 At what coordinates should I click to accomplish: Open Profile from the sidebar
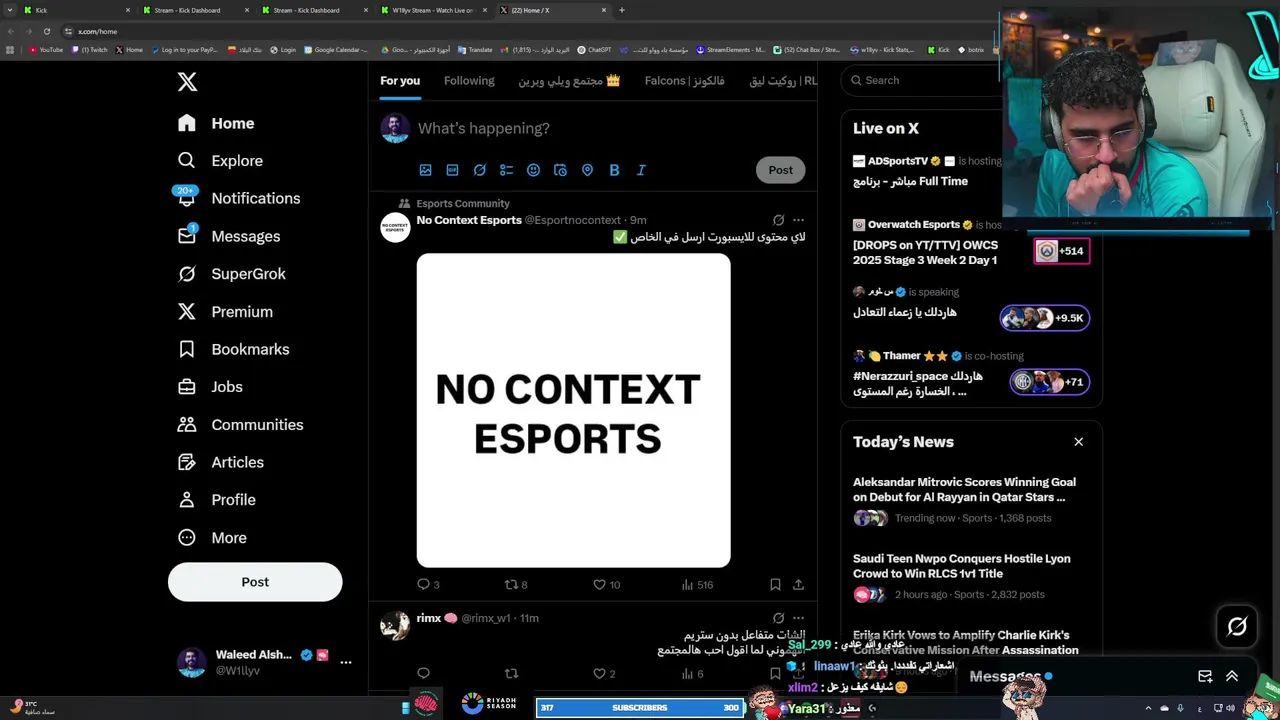[216, 500]
